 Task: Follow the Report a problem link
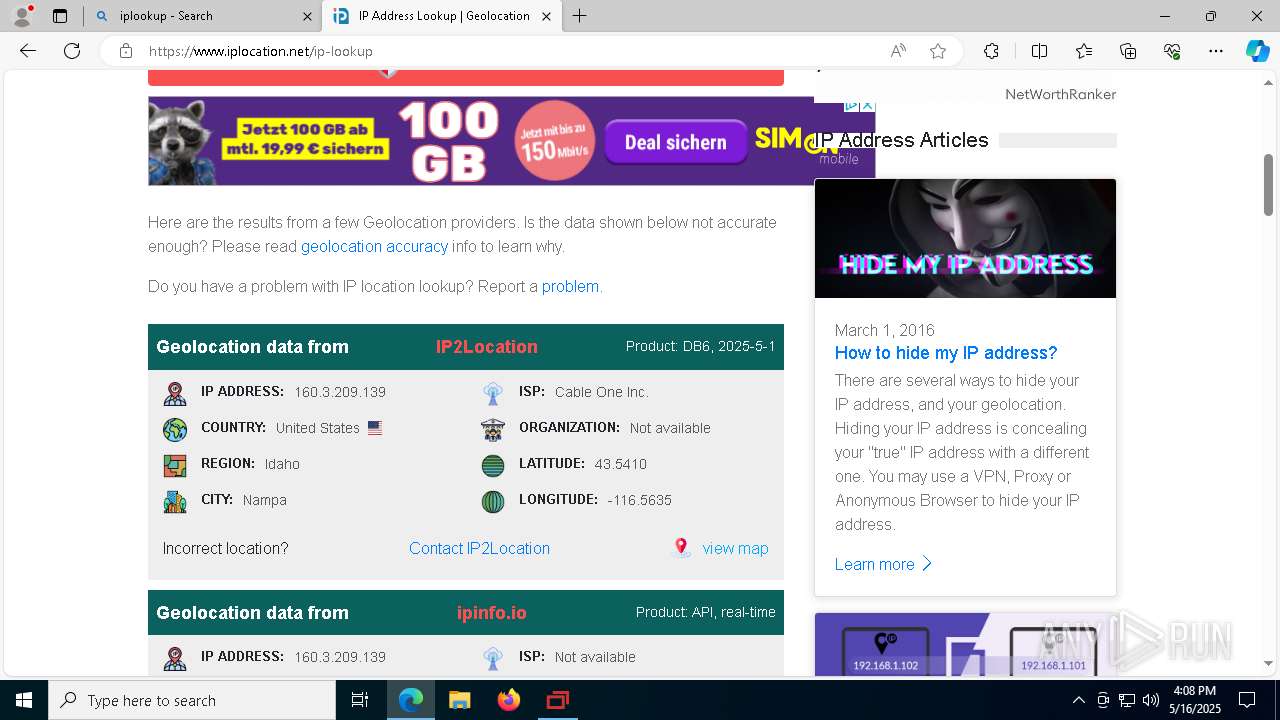(570, 286)
